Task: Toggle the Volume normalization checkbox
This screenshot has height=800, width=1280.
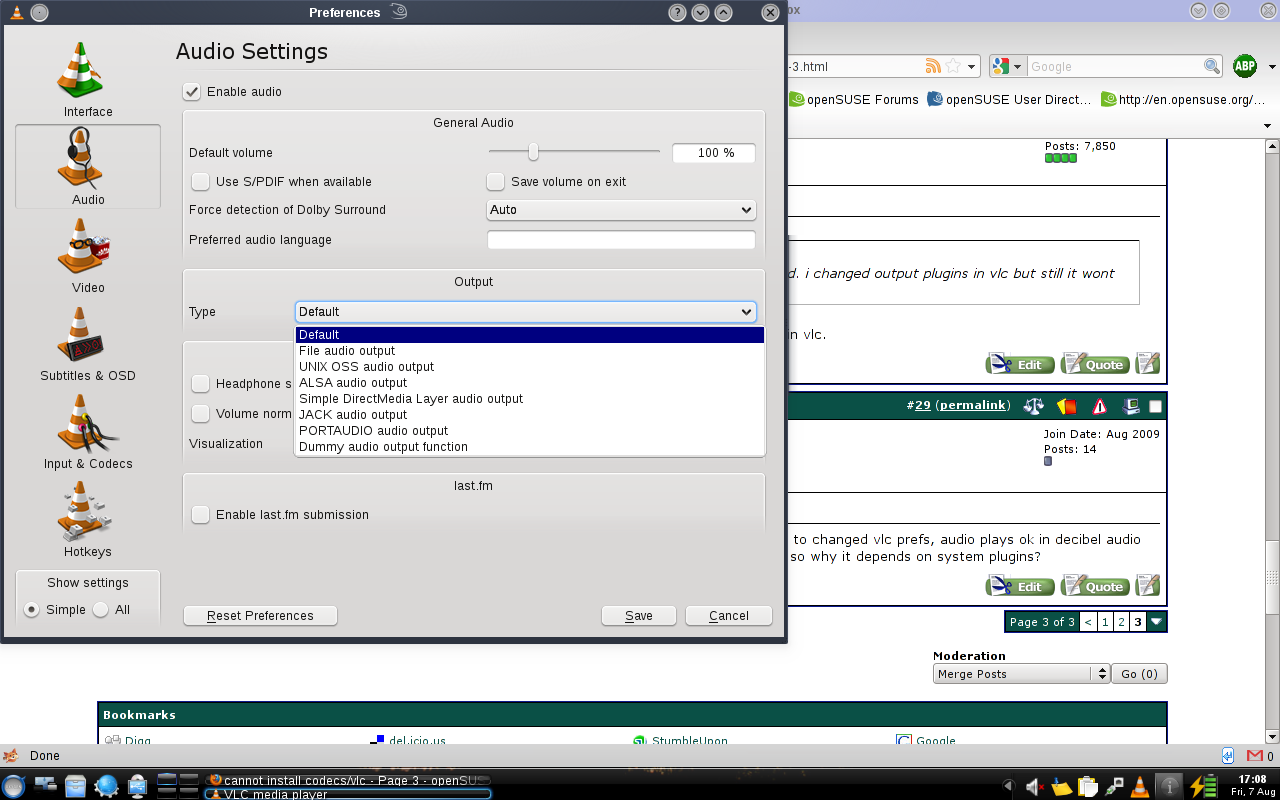Action: 201,413
